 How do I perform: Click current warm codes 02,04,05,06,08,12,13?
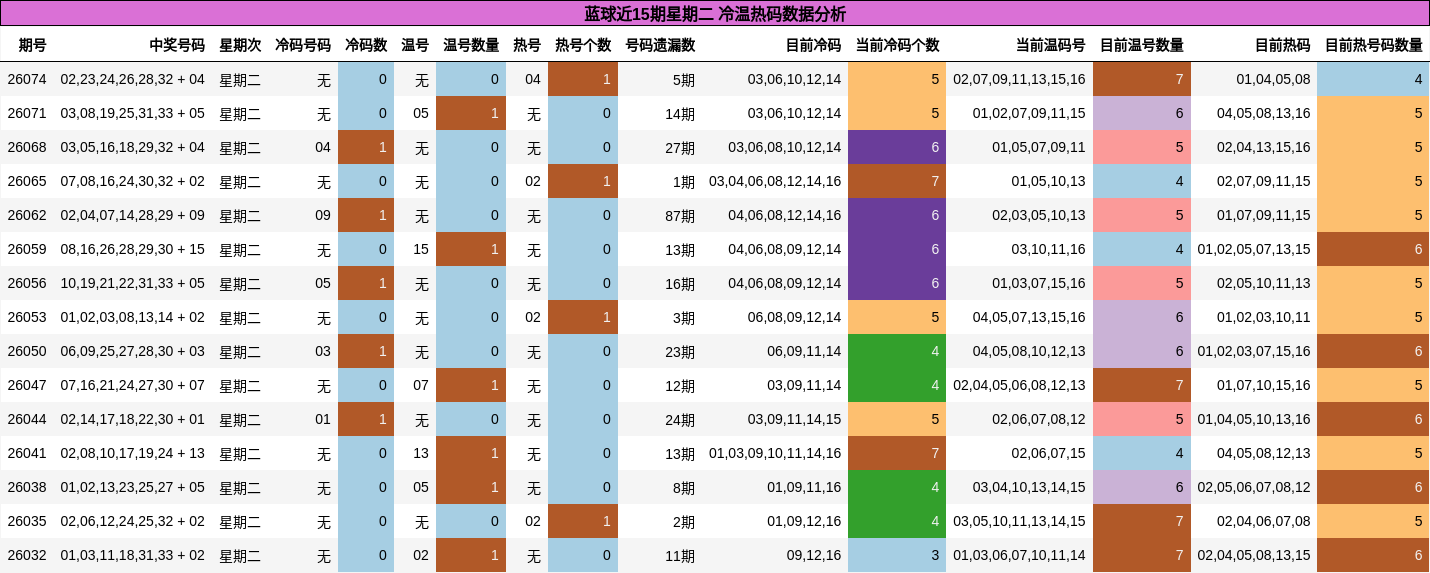[1019, 385]
